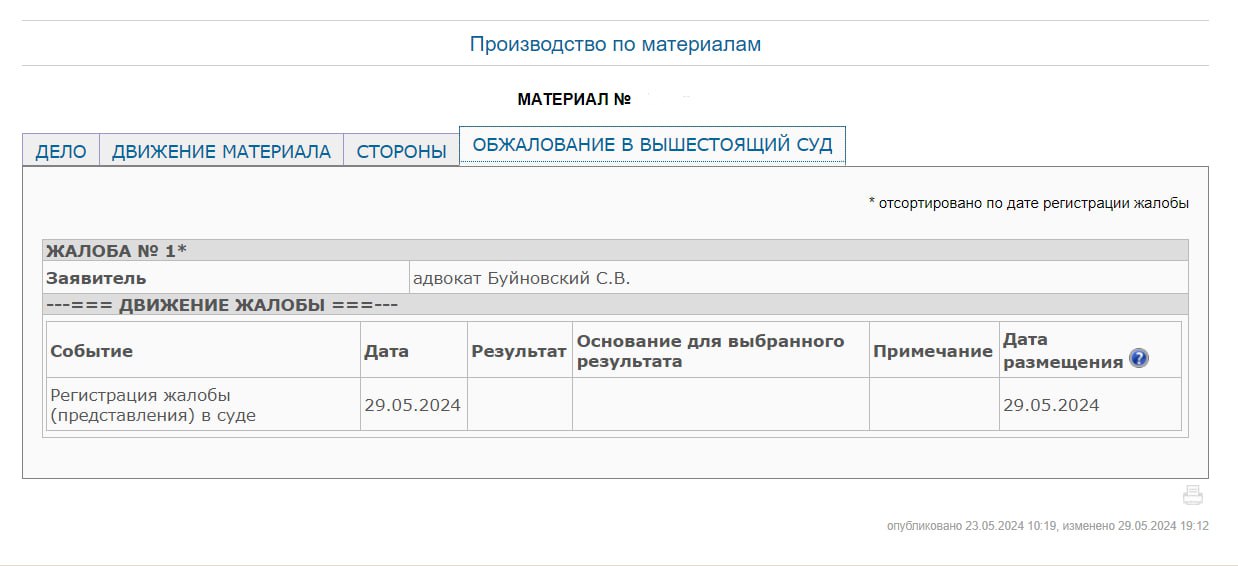The width and height of the screenshot is (1238, 566).
Task: Switch to the ДЕЛО tab
Action: 61,152
